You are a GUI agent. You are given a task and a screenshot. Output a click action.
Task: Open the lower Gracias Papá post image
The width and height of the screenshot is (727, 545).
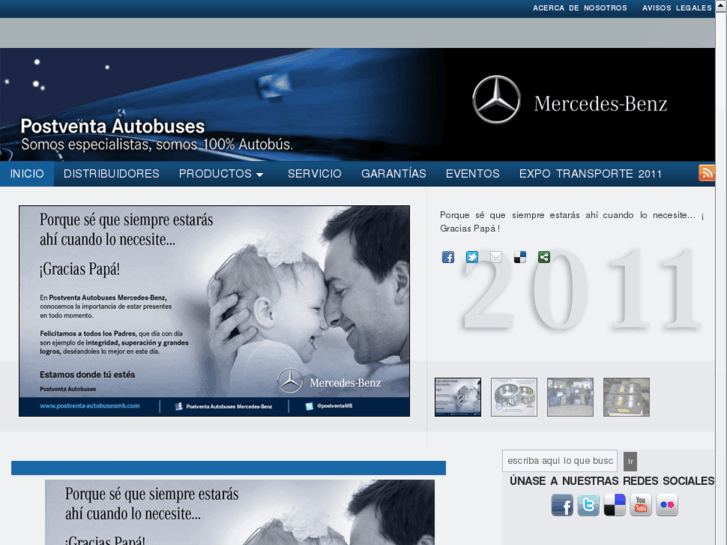click(240, 512)
